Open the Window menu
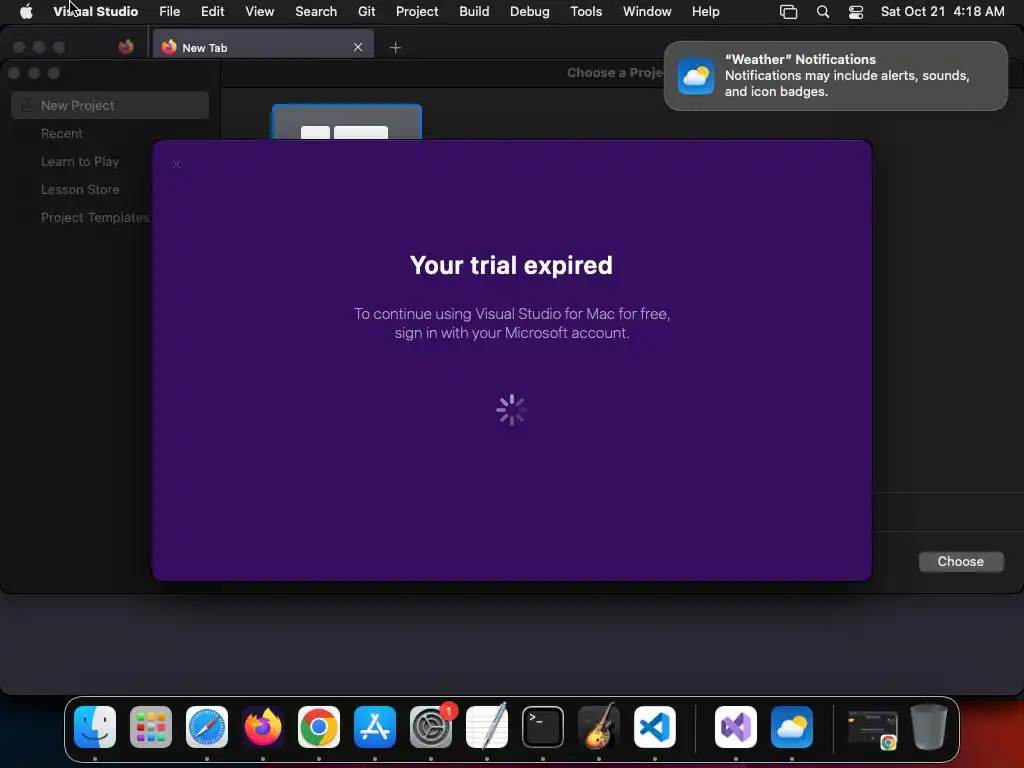 pos(647,11)
